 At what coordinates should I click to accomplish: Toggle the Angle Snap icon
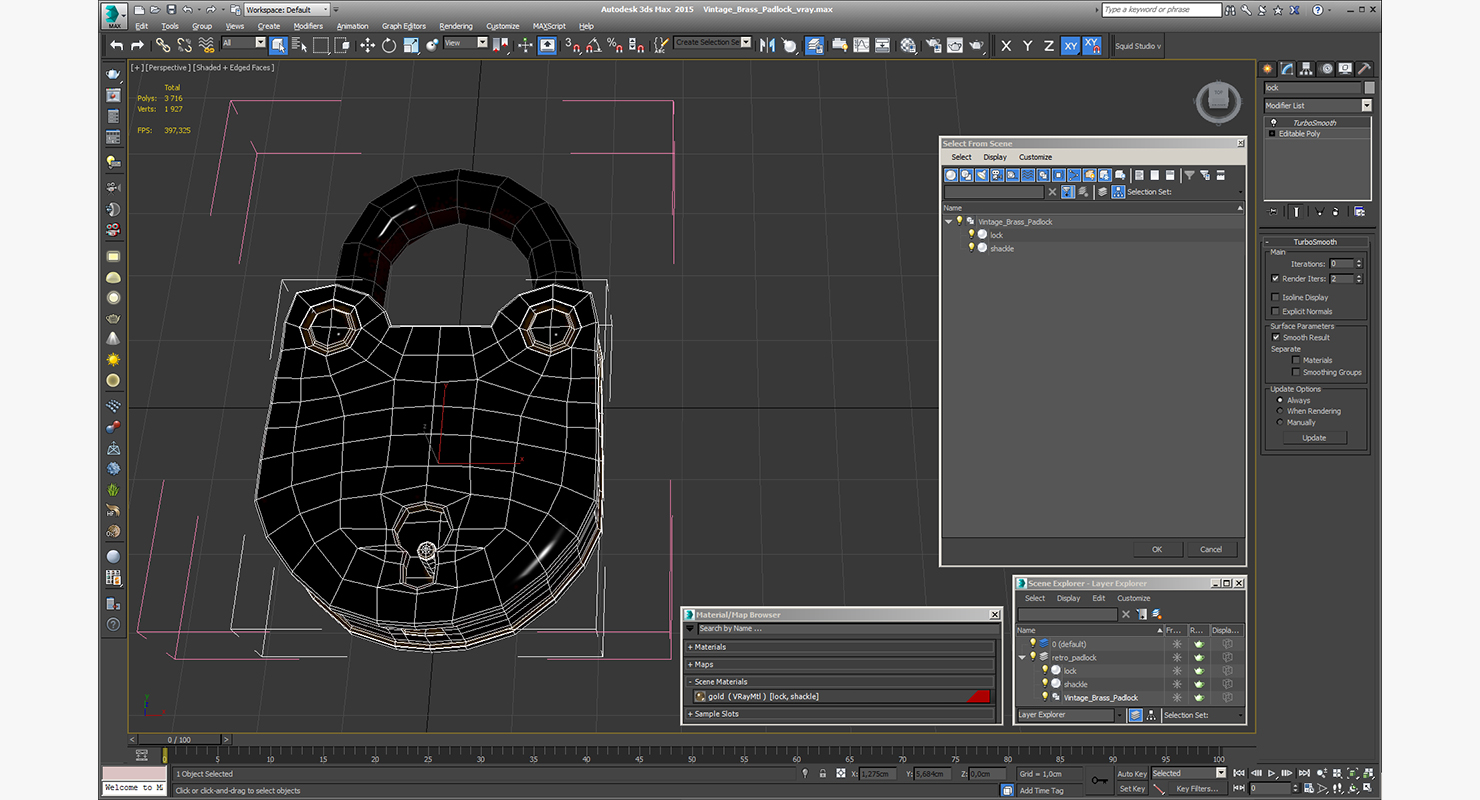click(594, 45)
